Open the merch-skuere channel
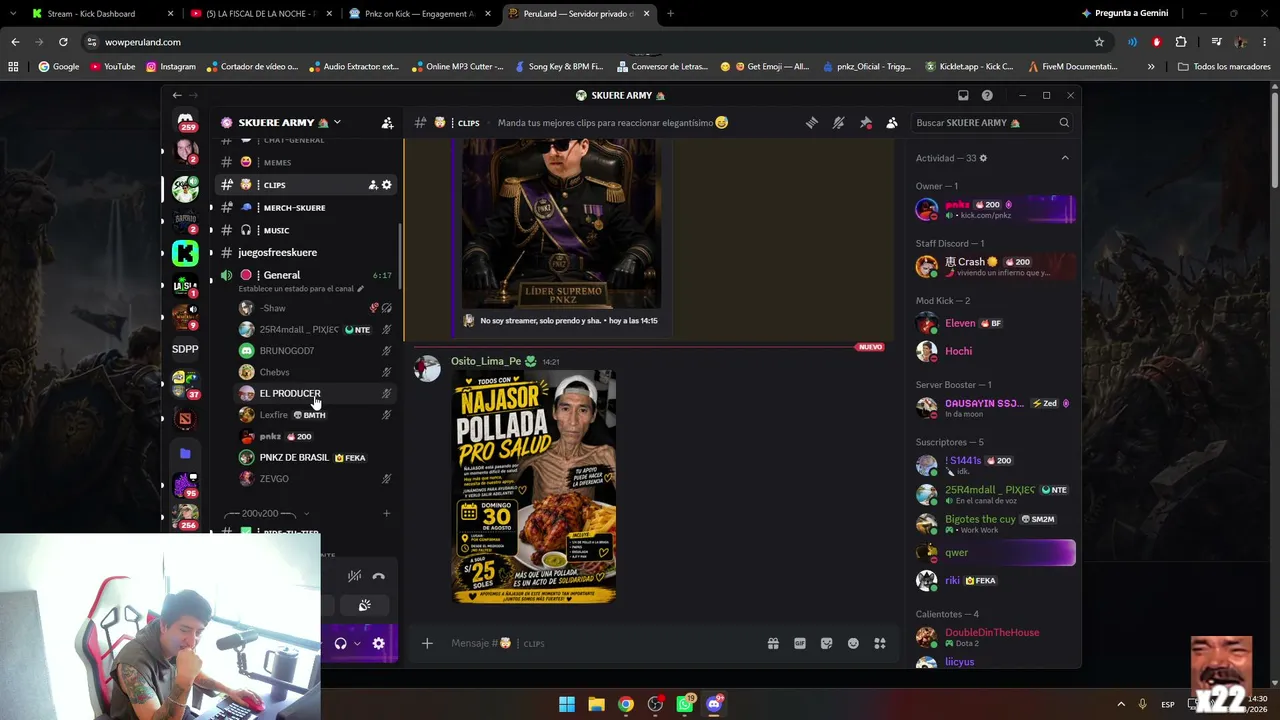This screenshot has width=1280, height=720. click(306, 207)
